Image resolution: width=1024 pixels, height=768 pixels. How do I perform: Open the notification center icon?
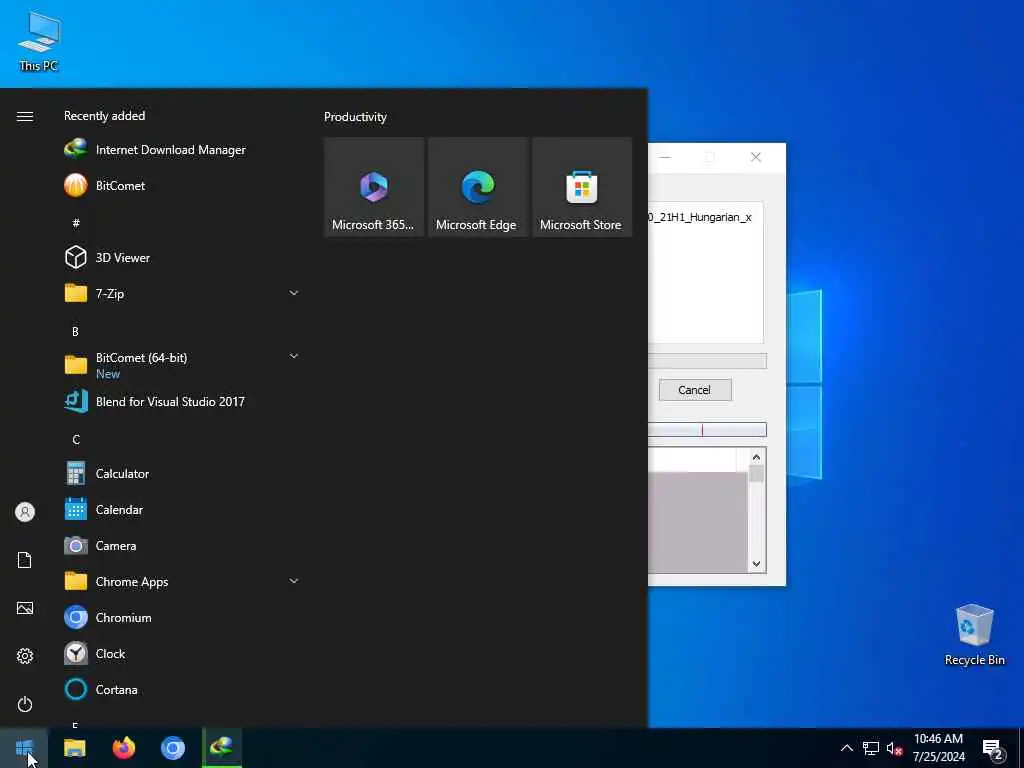993,750
